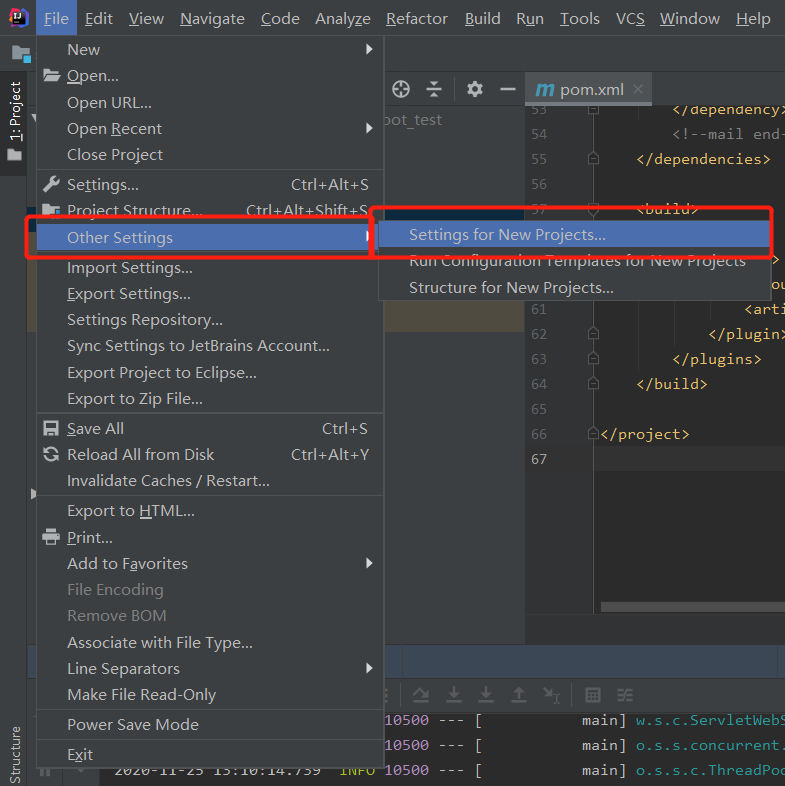
Task: Click the IntelliJ IDEA logo icon
Action: [19, 18]
